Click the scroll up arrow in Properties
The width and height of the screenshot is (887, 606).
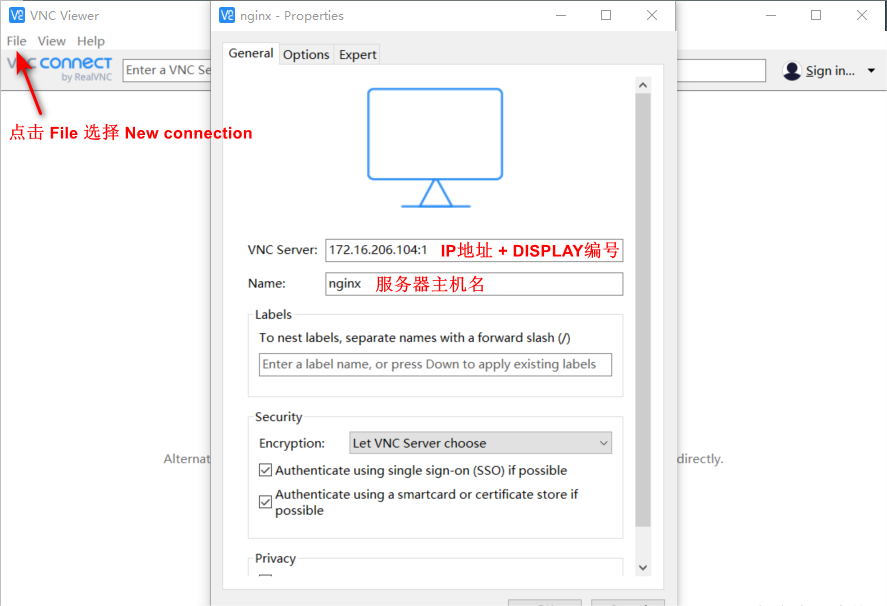[x=643, y=85]
